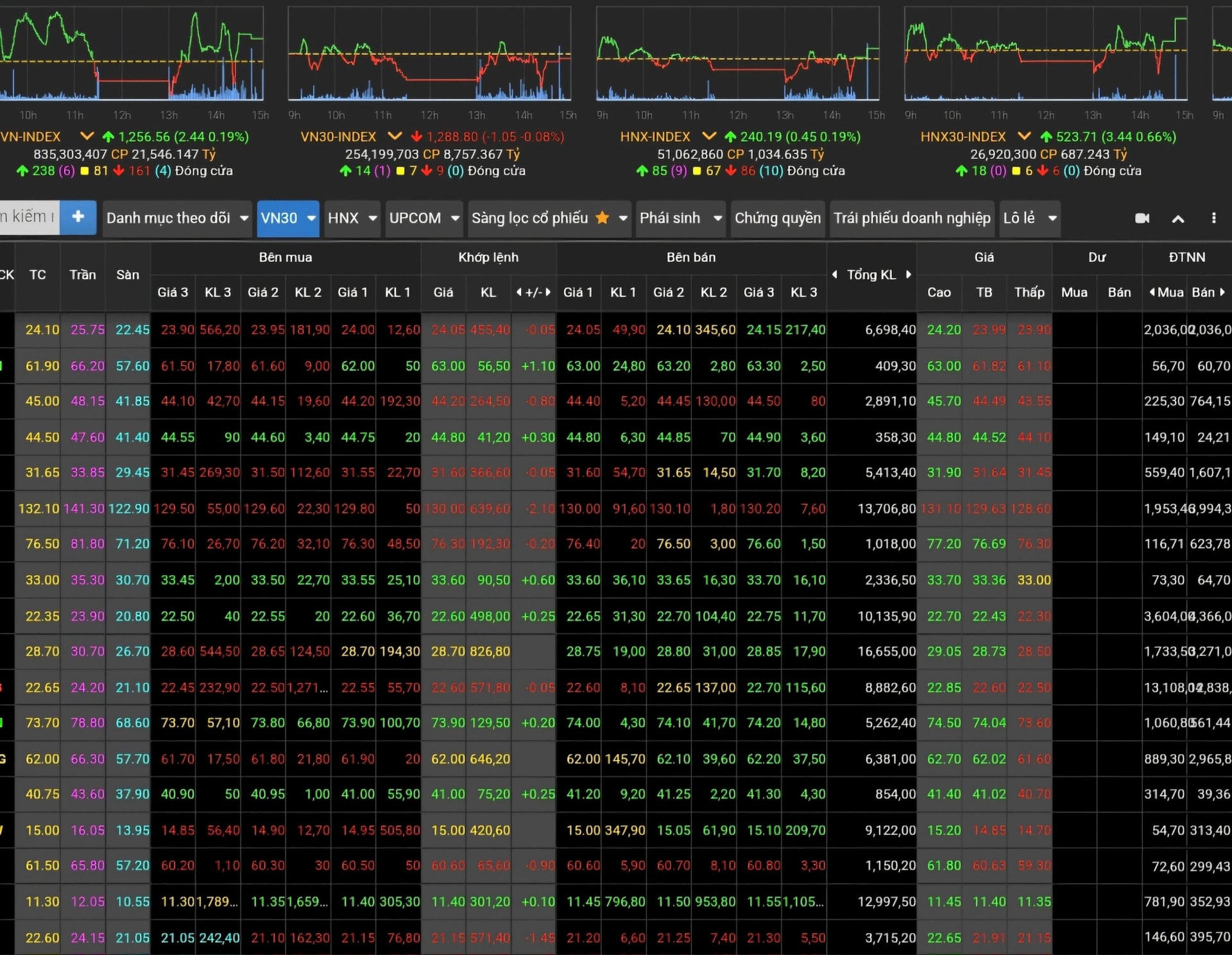Image resolution: width=1232 pixels, height=955 pixels.
Task: Click HNX-INDEX value 240.19 text
Action: (x=761, y=137)
